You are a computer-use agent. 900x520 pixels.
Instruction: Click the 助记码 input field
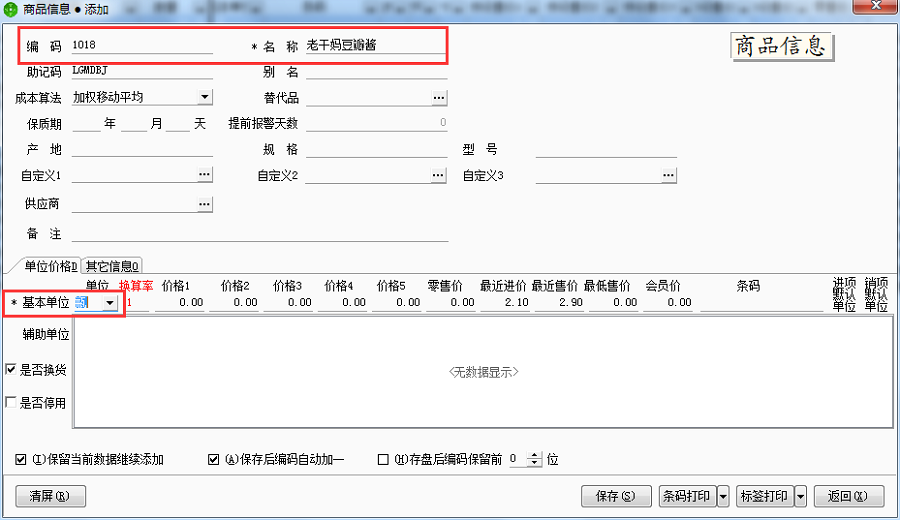(x=142, y=71)
